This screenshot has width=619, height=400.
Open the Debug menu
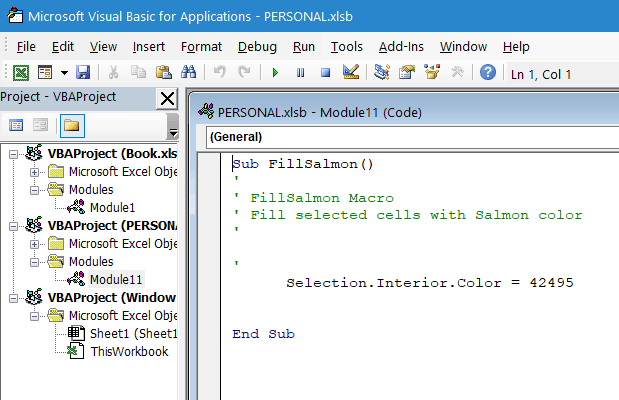point(257,47)
